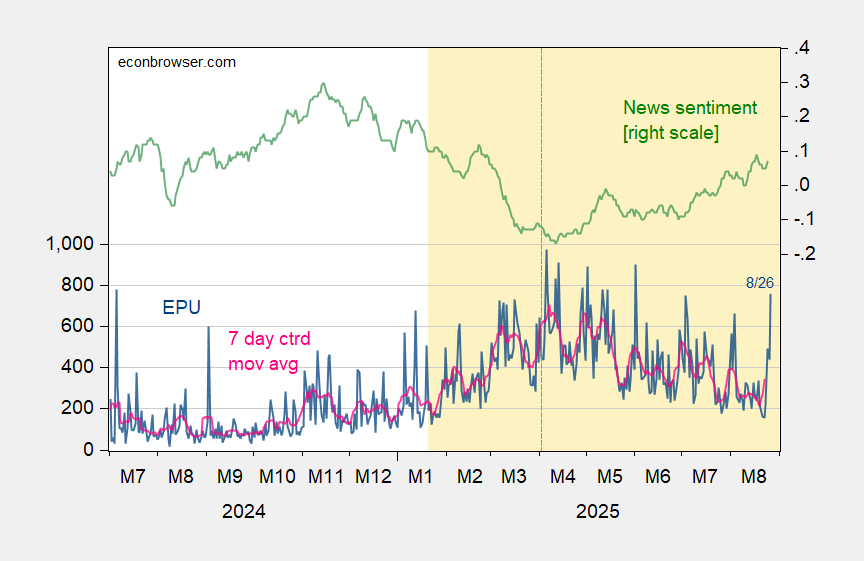The height and width of the screenshot is (561, 864).
Task: Click the 8/26 data point annotation
Action: [760, 283]
